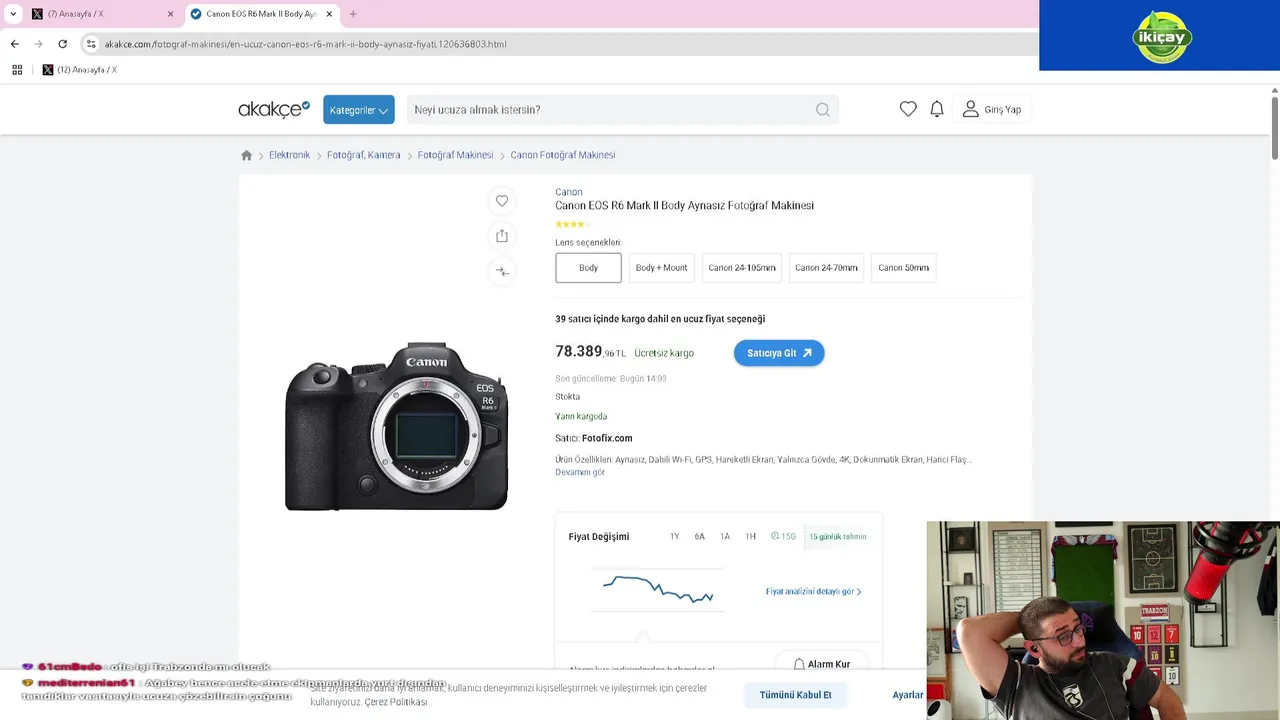The width and height of the screenshot is (1280, 720).
Task: Select Canon 24-105mm lens option
Action: pyautogui.click(x=742, y=268)
